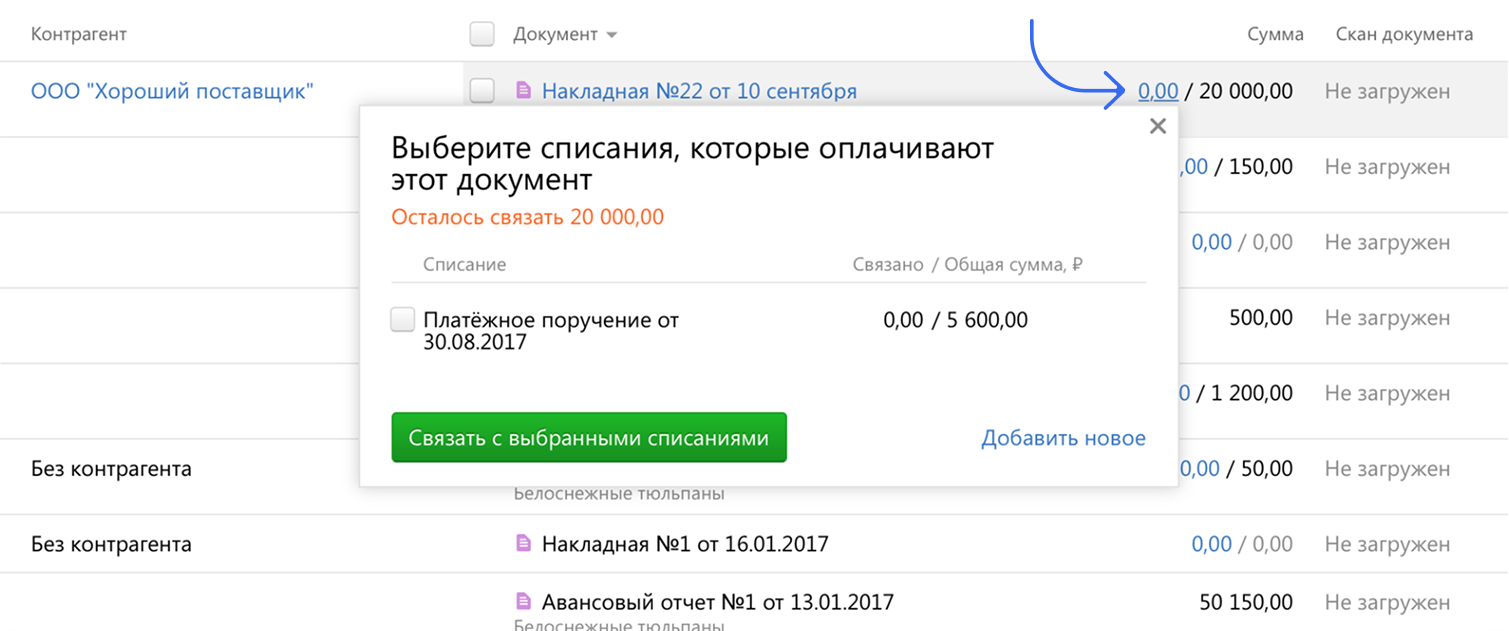Close the payment selection popup
This screenshot has height=631, width=1509.
(1158, 126)
